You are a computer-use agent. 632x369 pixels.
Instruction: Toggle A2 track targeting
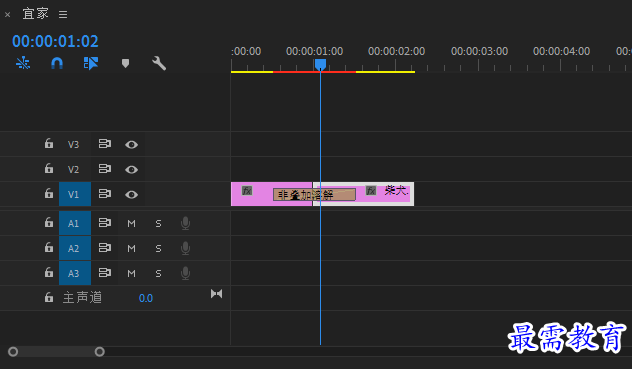click(75, 248)
